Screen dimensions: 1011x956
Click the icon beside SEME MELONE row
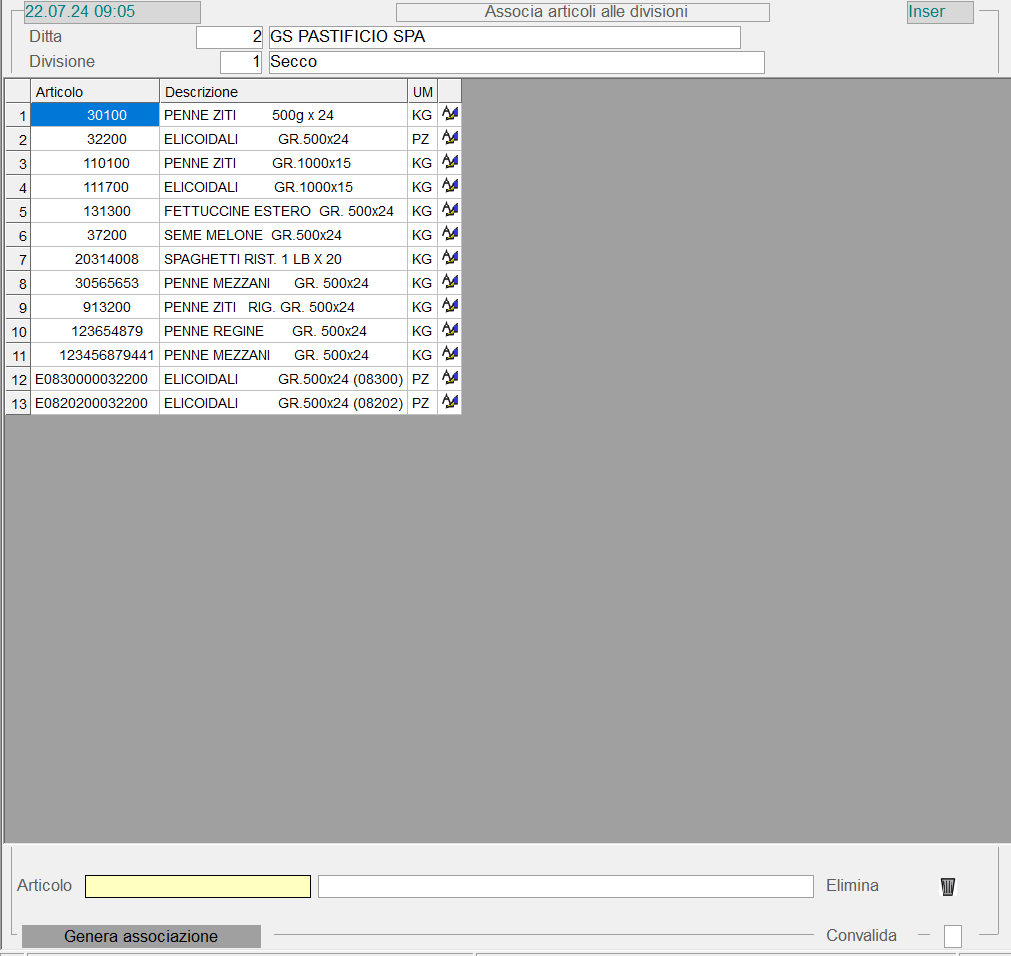450,235
